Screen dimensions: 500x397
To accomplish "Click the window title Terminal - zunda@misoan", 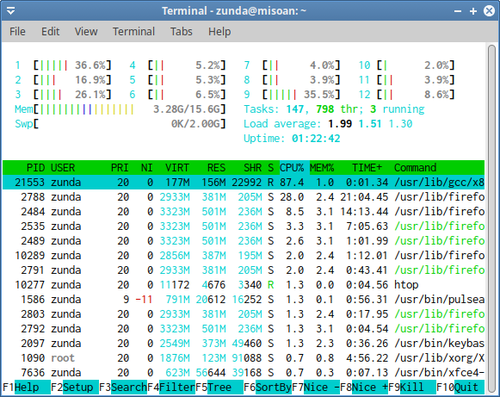I will click(x=234, y=11).
